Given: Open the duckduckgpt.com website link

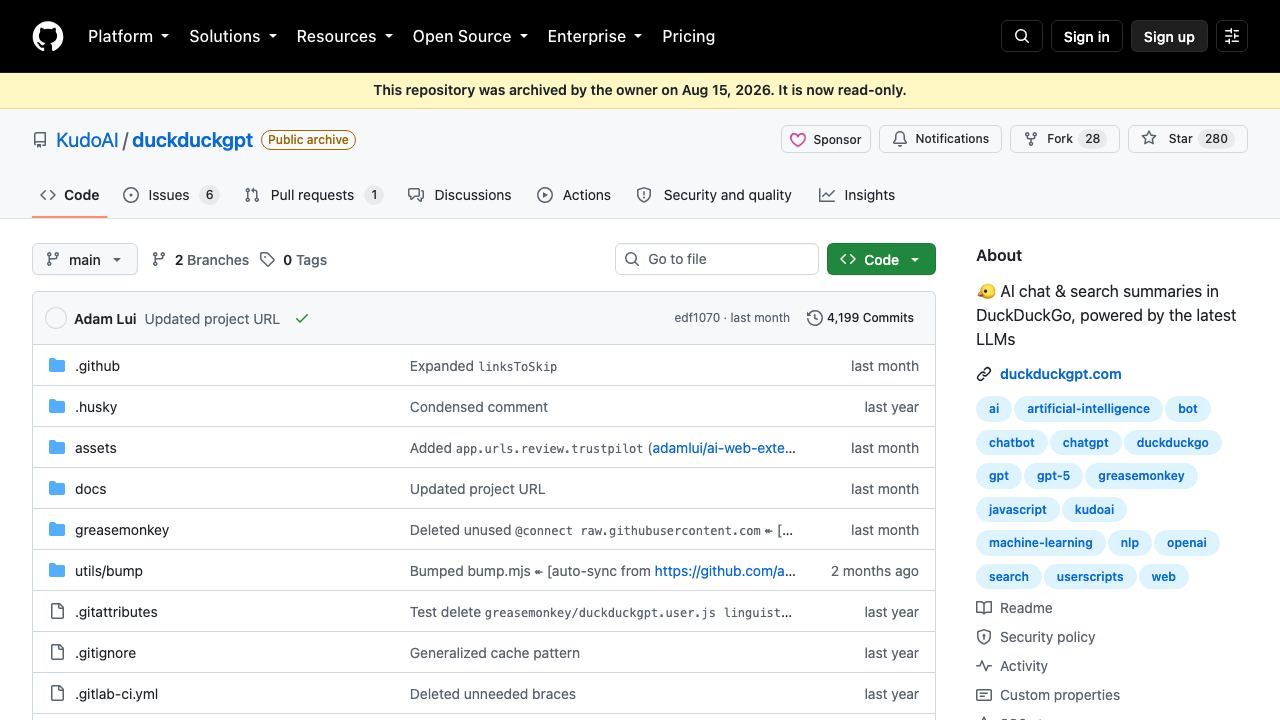Looking at the screenshot, I should coord(1061,374).
